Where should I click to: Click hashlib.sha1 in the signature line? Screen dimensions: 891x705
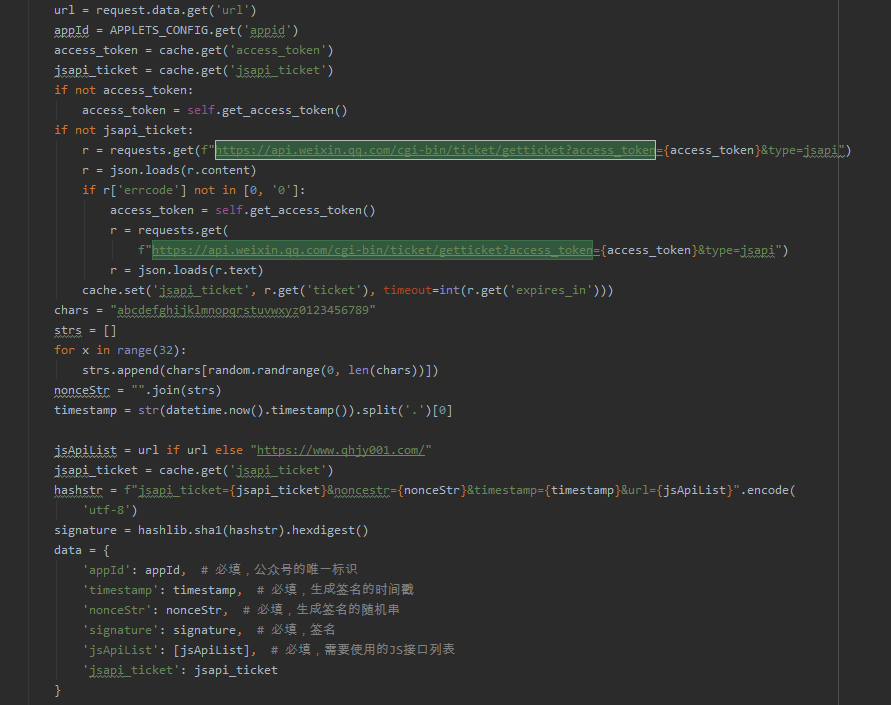coord(180,530)
